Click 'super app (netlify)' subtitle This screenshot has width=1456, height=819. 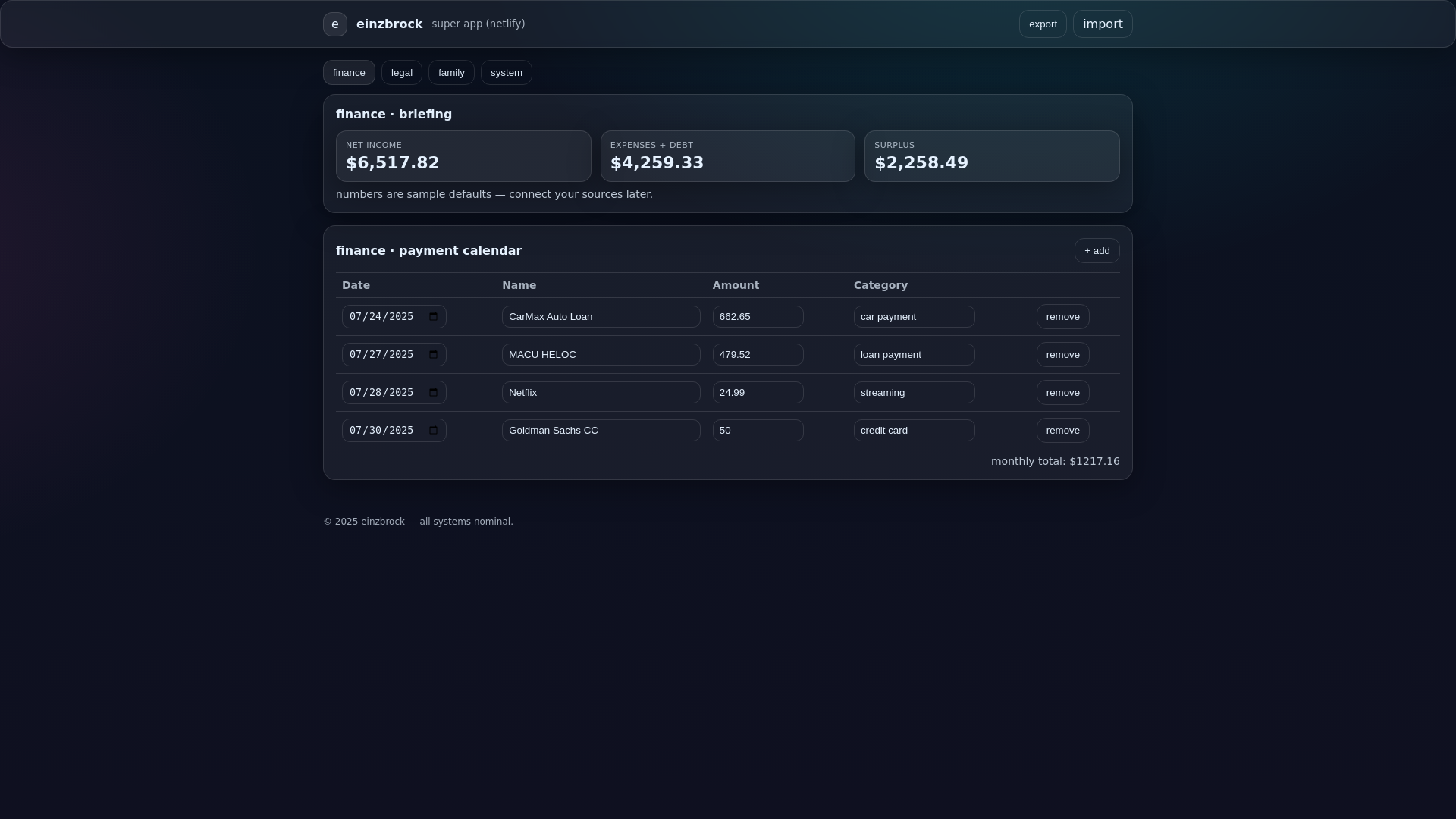[479, 24]
